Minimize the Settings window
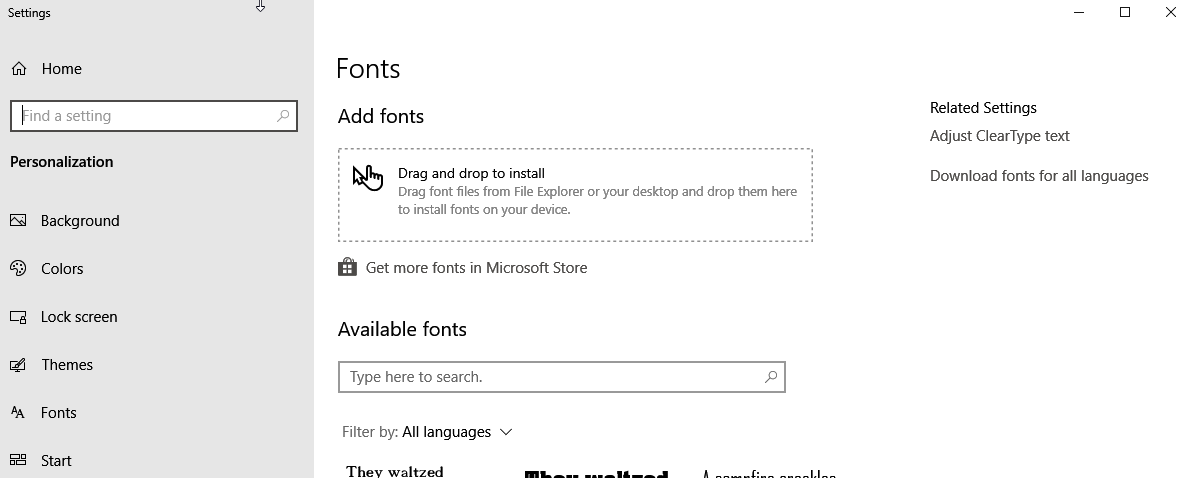The width and height of the screenshot is (1187, 478). 1080,12
